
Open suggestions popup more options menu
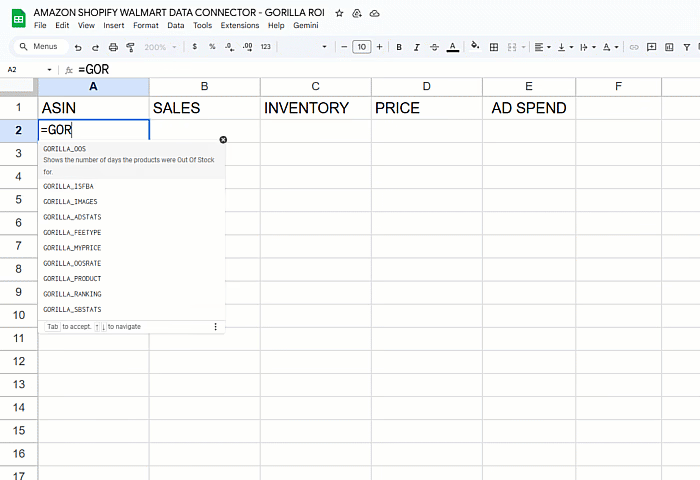click(x=216, y=327)
